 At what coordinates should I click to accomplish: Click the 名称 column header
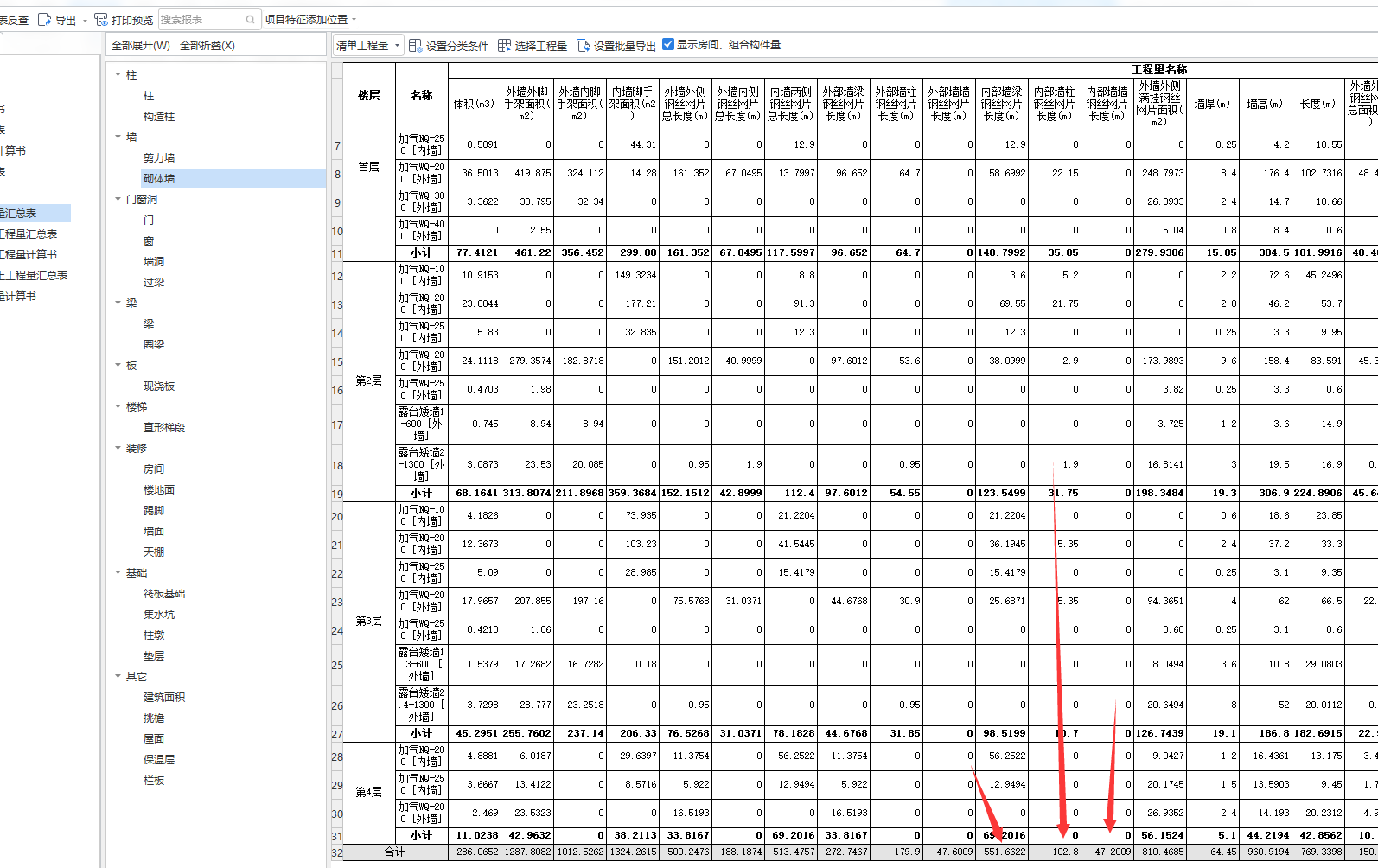point(422,96)
